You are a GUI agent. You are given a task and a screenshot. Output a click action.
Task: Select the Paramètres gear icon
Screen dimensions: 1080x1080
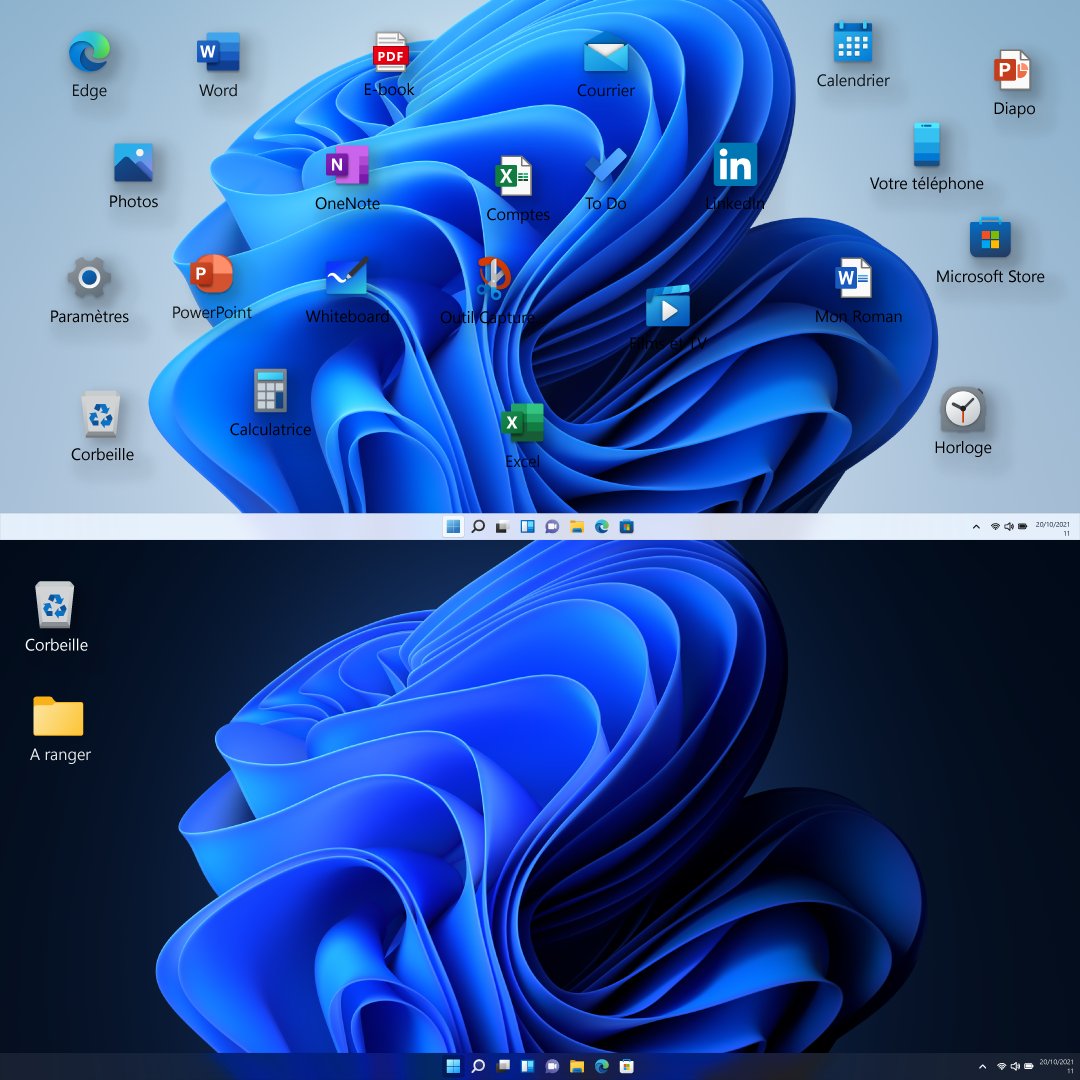click(89, 278)
